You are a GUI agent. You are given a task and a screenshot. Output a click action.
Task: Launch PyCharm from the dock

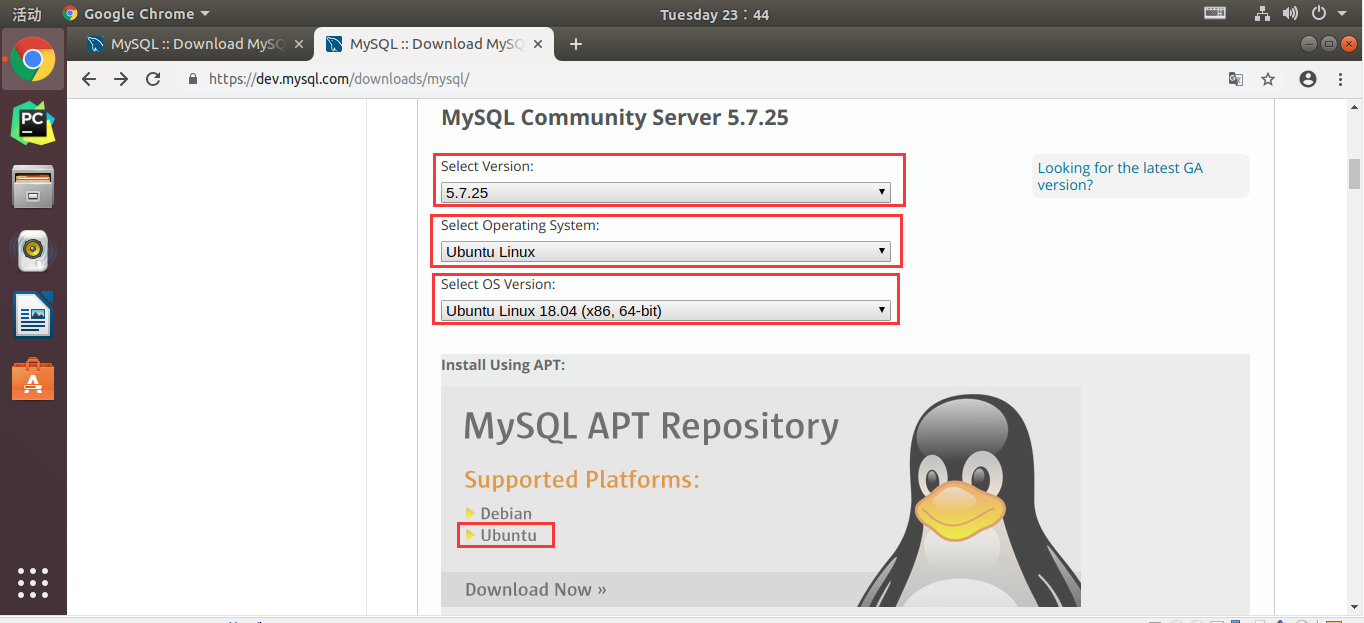pyautogui.click(x=33, y=124)
